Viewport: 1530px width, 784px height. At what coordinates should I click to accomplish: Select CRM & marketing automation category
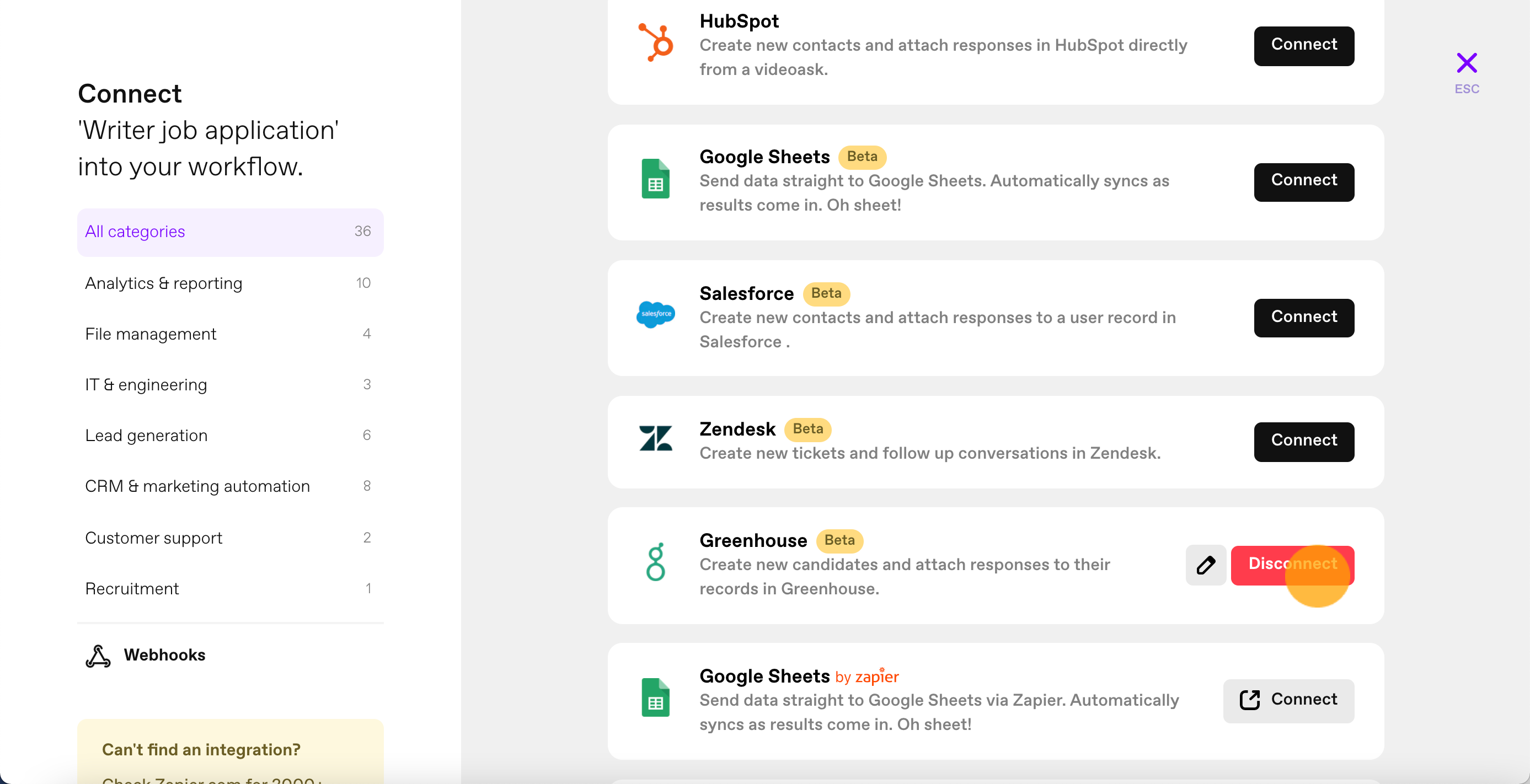tap(231, 487)
